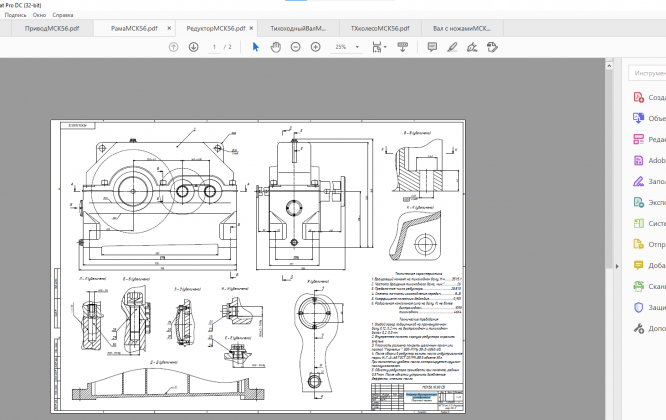Open the Protect shield tool in right panel
Image resolution: width=666 pixels, height=420 pixels.
[x=639, y=307]
